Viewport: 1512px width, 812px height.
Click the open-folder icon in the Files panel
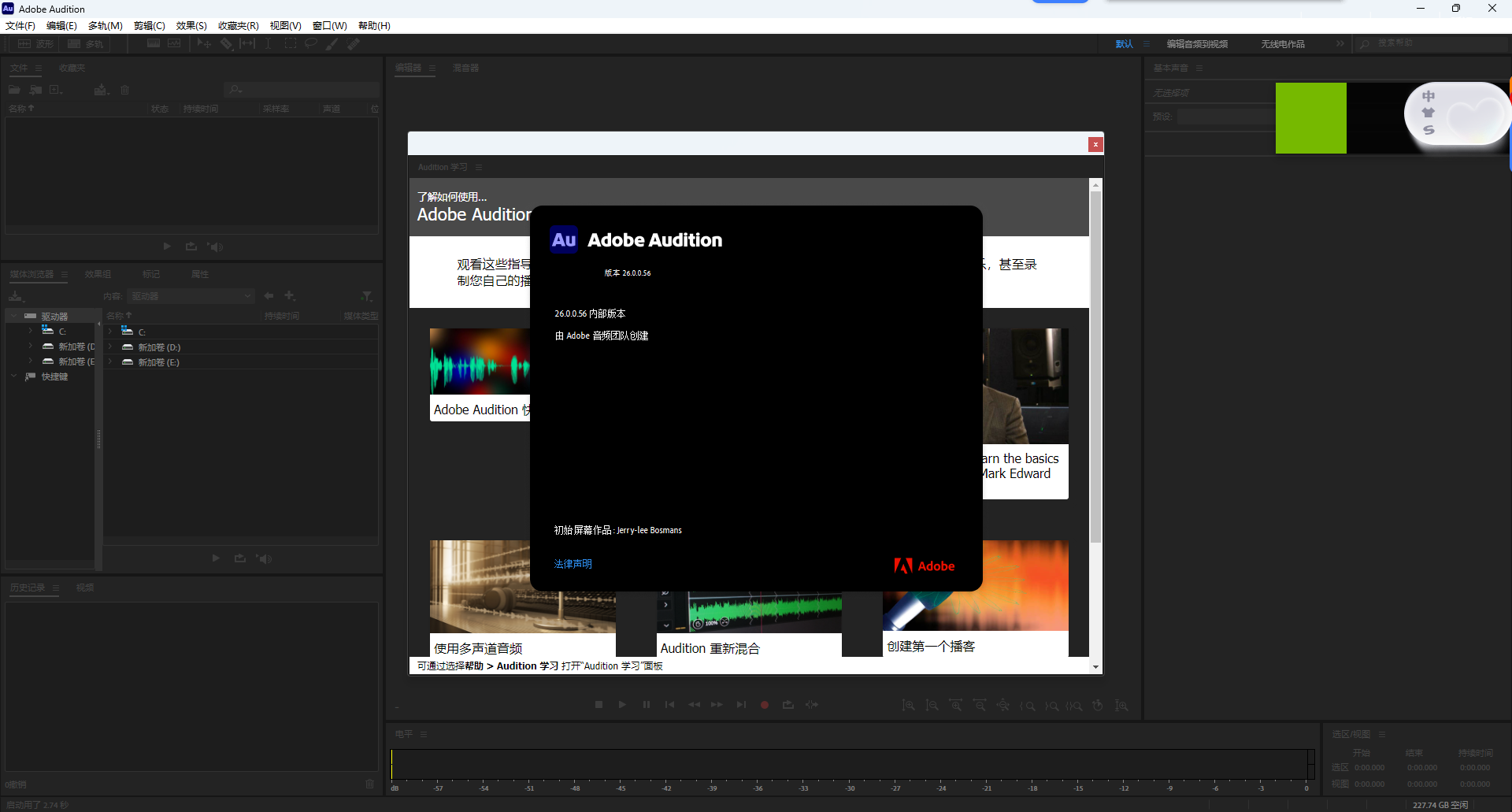point(14,90)
